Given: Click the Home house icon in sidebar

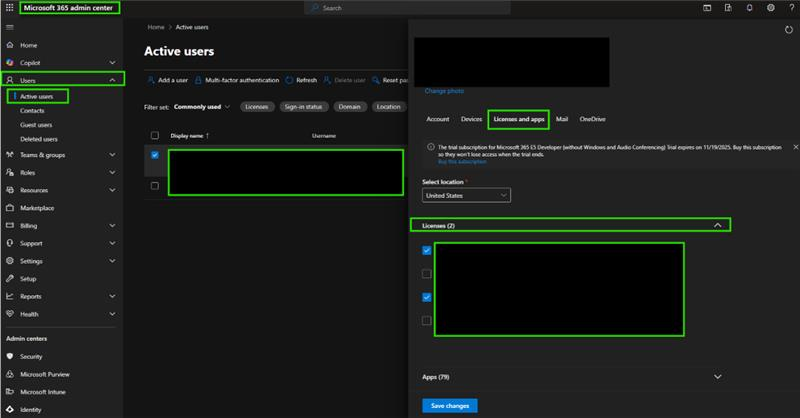Looking at the screenshot, I should tap(10, 45).
